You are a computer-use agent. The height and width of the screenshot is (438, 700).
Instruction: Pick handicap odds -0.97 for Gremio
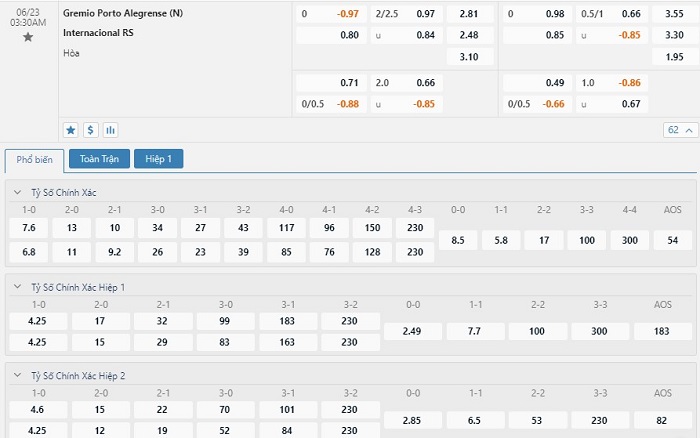tap(331, 14)
